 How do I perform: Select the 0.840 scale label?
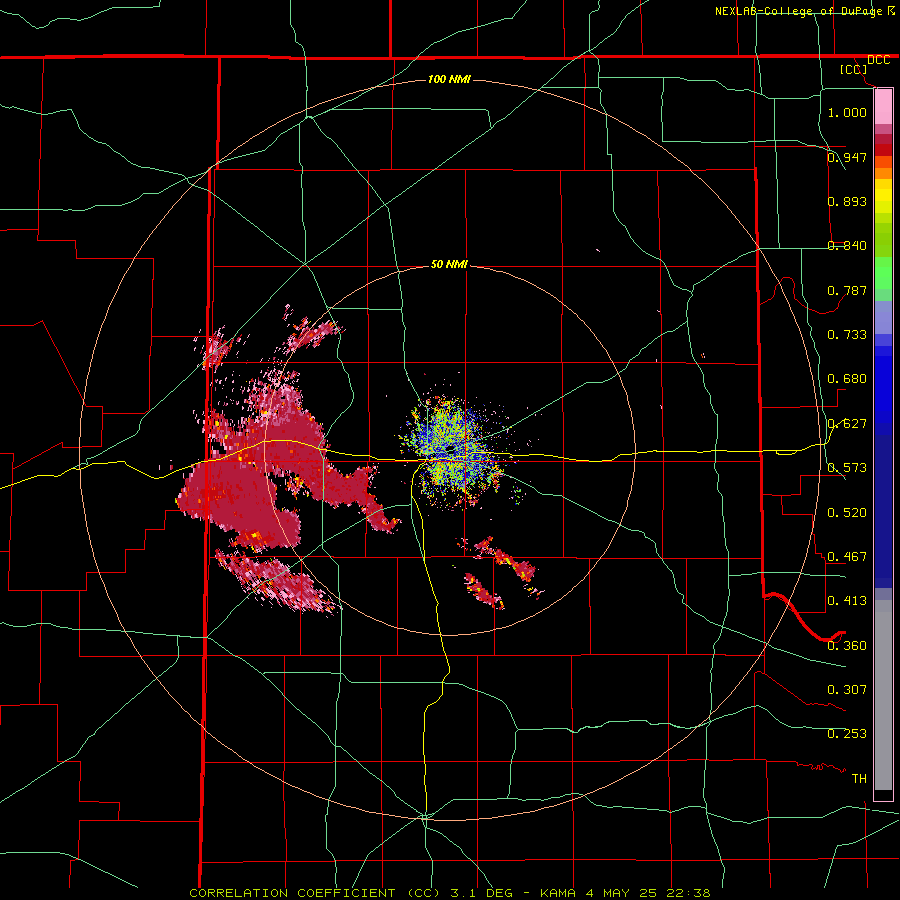847,245
